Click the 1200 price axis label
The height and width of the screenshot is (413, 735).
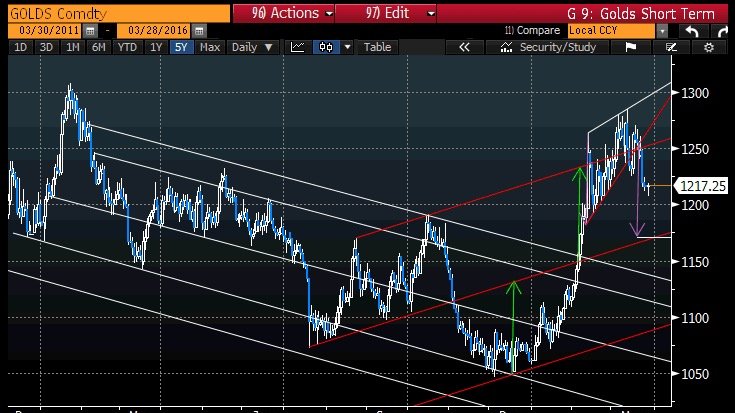695,205
